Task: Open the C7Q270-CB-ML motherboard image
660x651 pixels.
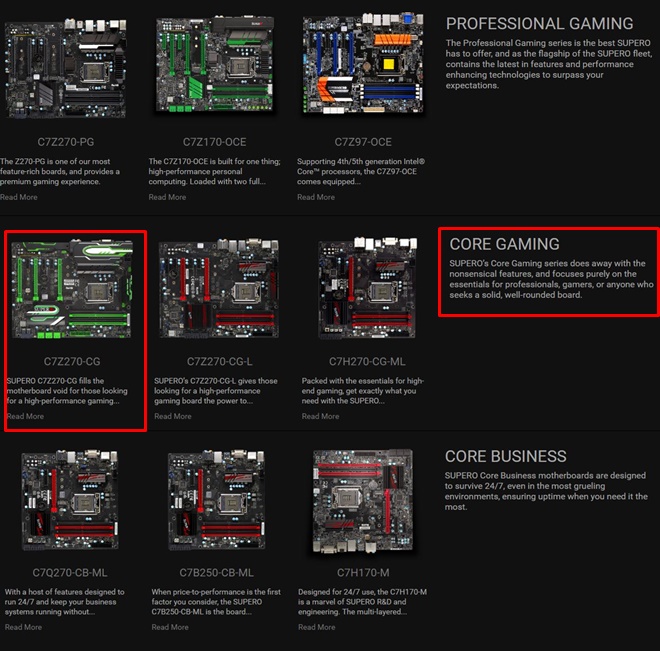Action: tap(70, 500)
